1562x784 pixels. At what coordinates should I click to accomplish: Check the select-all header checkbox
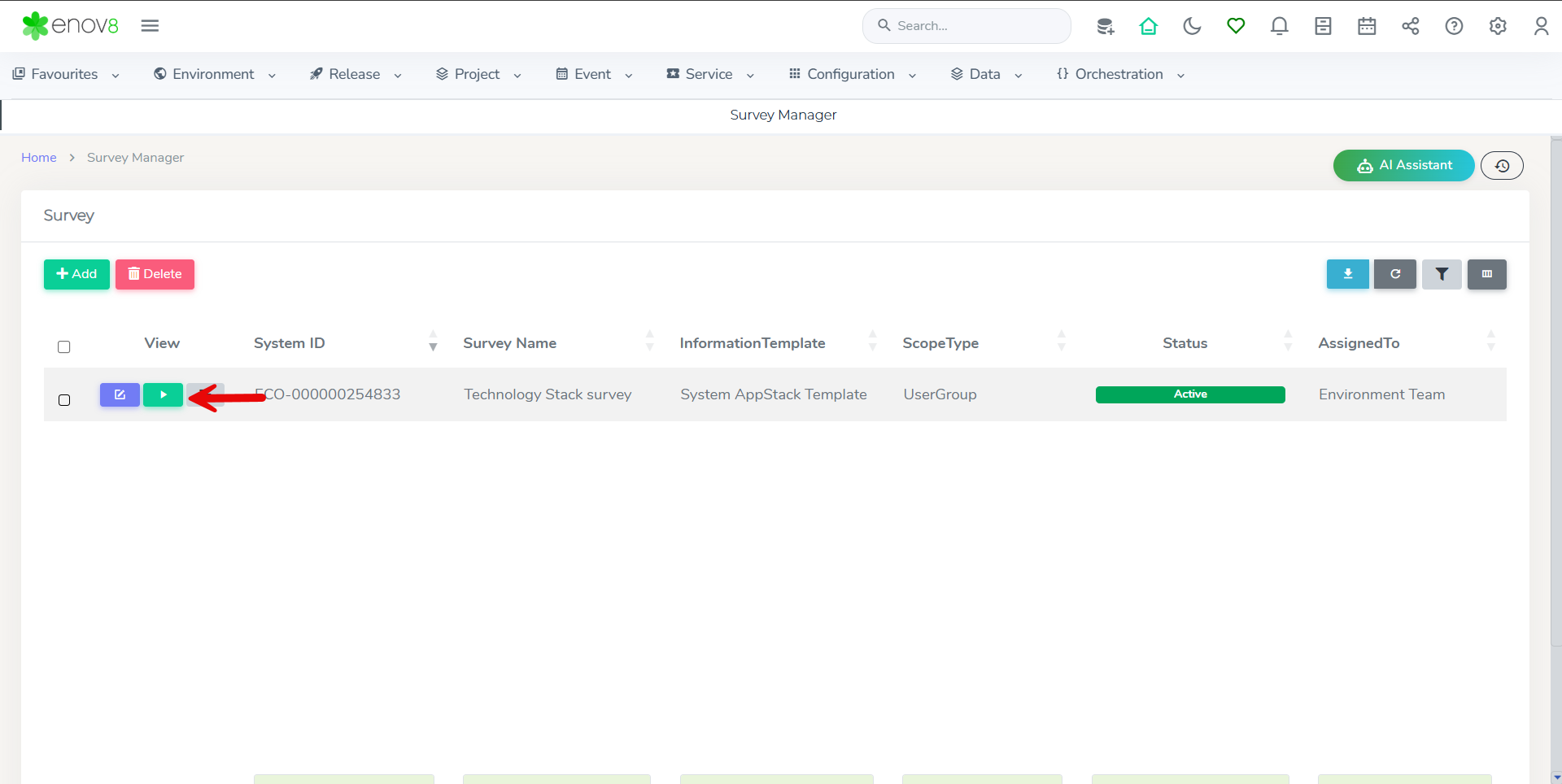(64, 347)
